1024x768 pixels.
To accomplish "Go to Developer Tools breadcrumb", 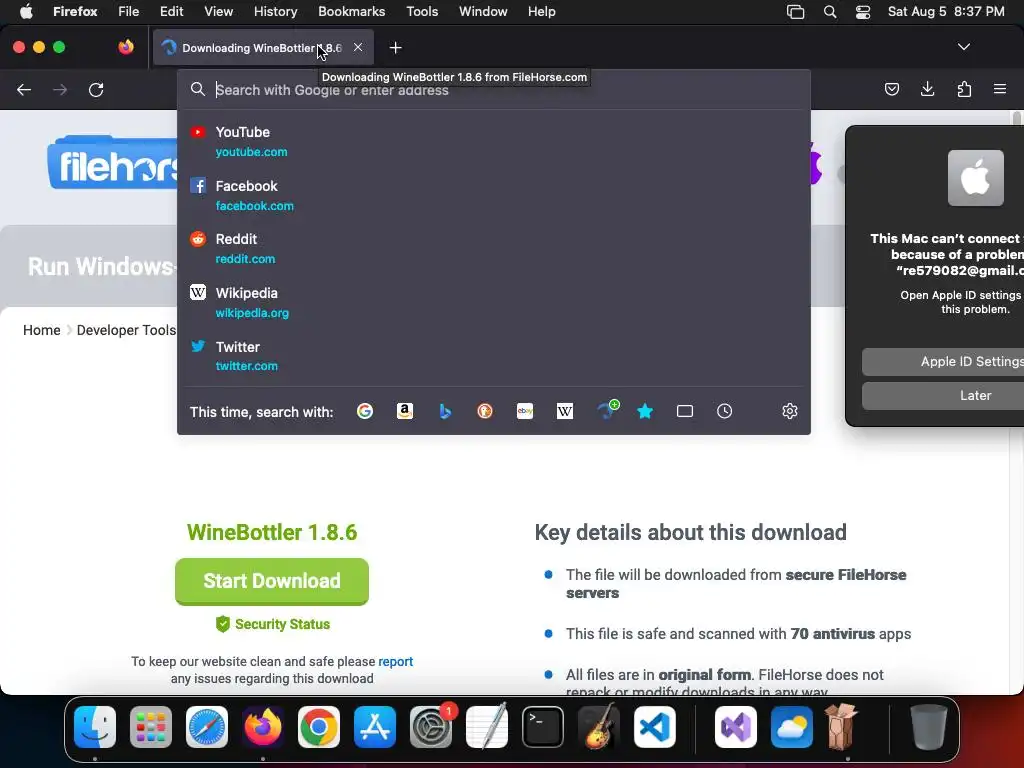I will click(126, 330).
